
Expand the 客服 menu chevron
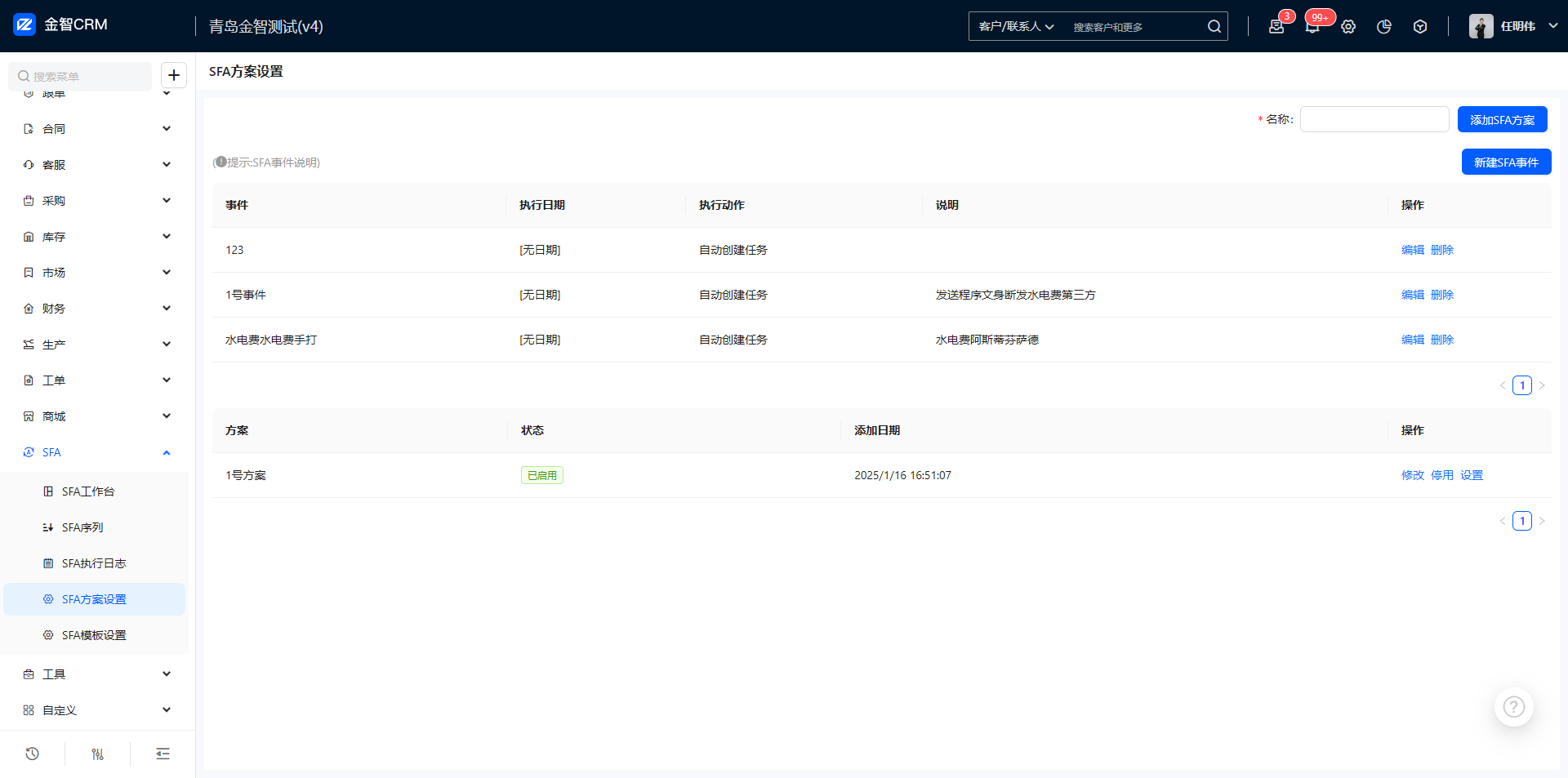(x=167, y=164)
